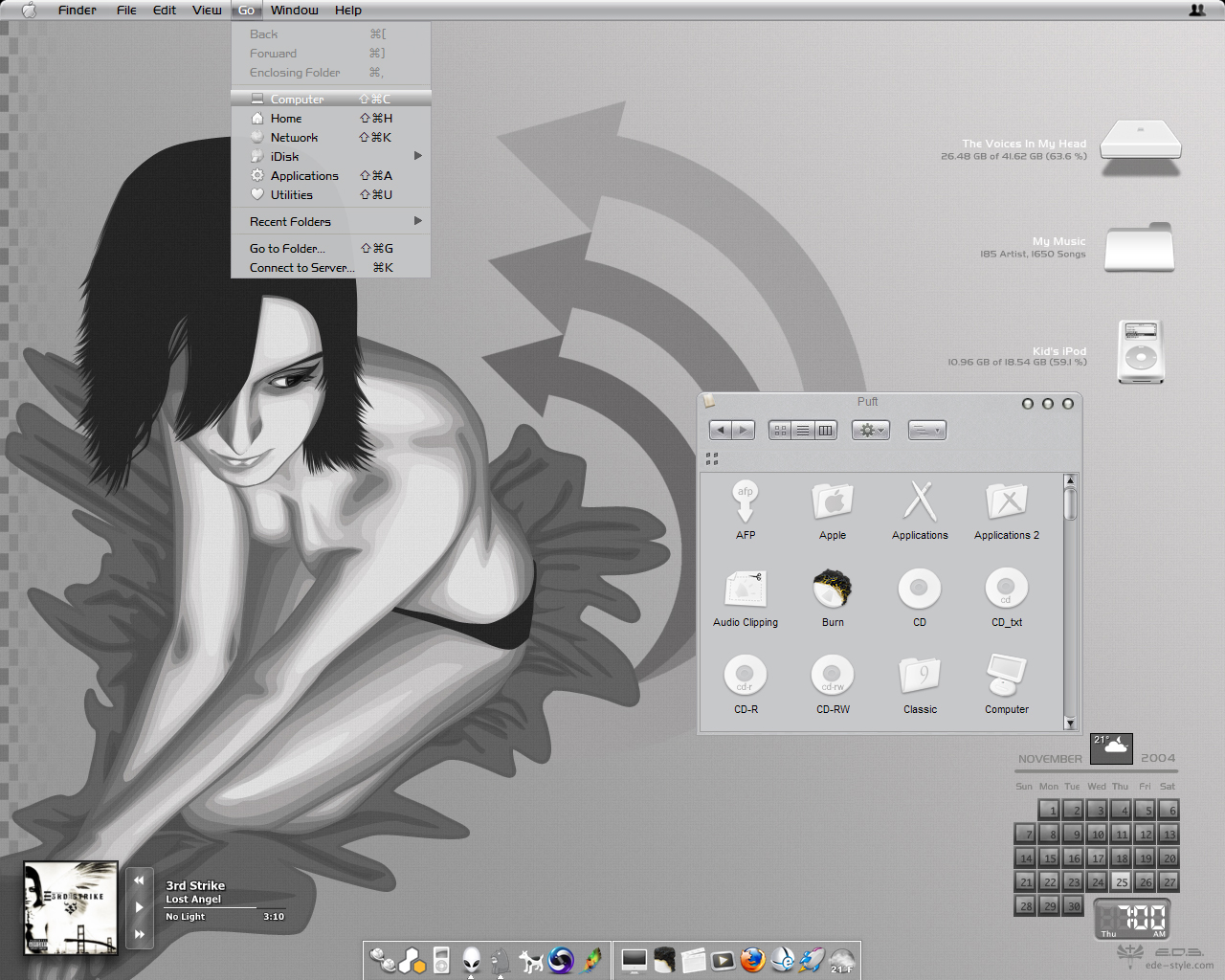Select the CD_txt disc icon
Image resolution: width=1225 pixels, height=980 pixels.
click(x=1007, y=589)
